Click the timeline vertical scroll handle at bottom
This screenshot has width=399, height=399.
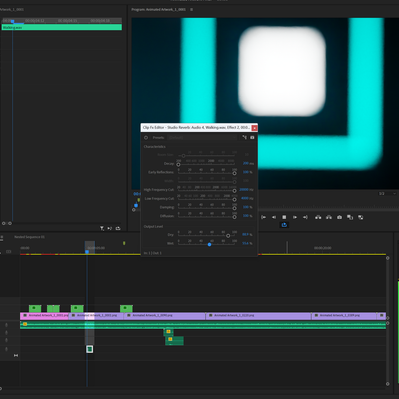coord(388,384)
